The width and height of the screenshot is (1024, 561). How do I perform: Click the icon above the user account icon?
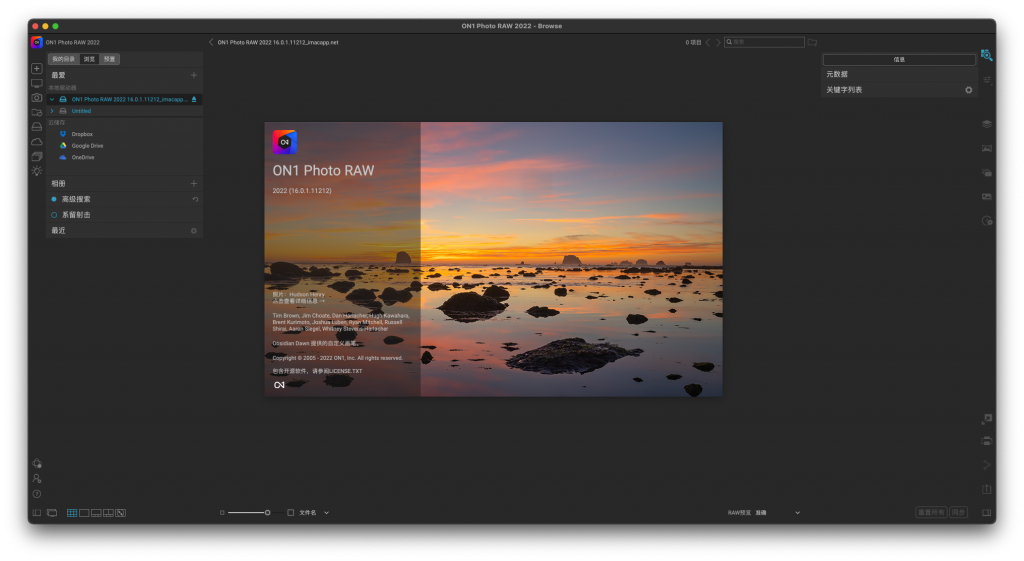pyautogui.click(x=37, y=463)
